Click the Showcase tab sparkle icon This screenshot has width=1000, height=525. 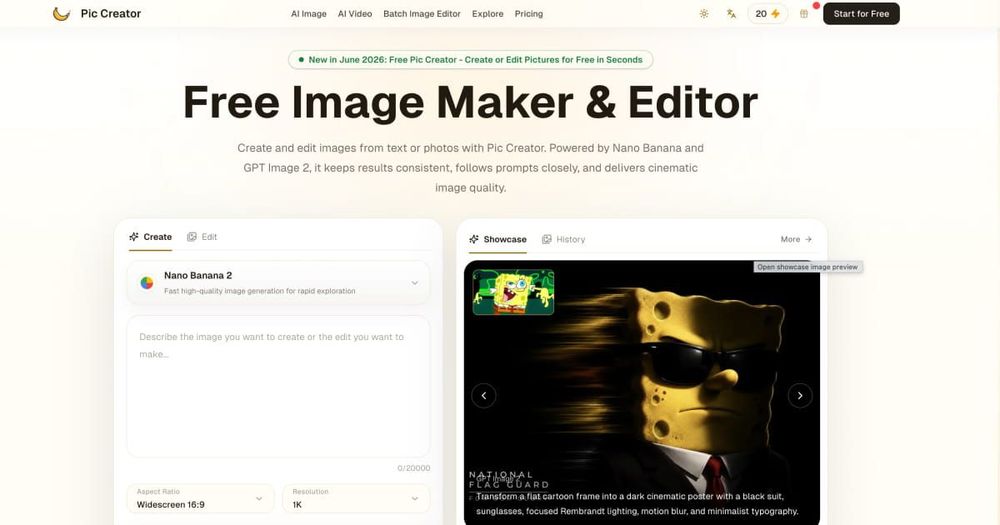point(474,239)
